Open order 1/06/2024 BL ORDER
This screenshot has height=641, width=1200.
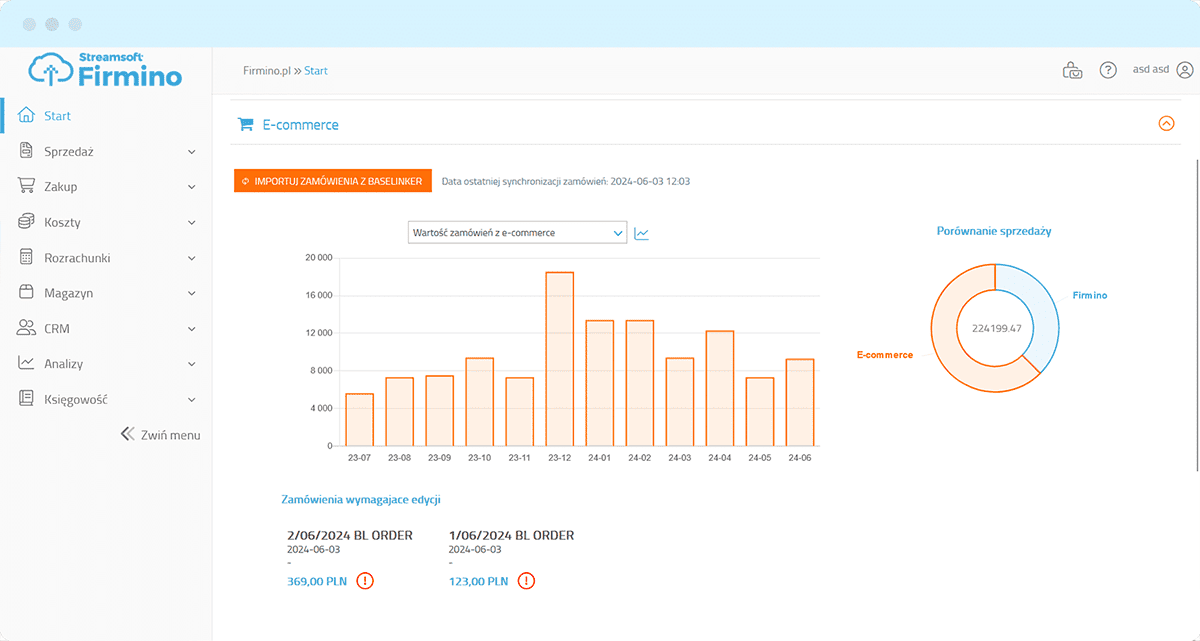coord(511,535)
